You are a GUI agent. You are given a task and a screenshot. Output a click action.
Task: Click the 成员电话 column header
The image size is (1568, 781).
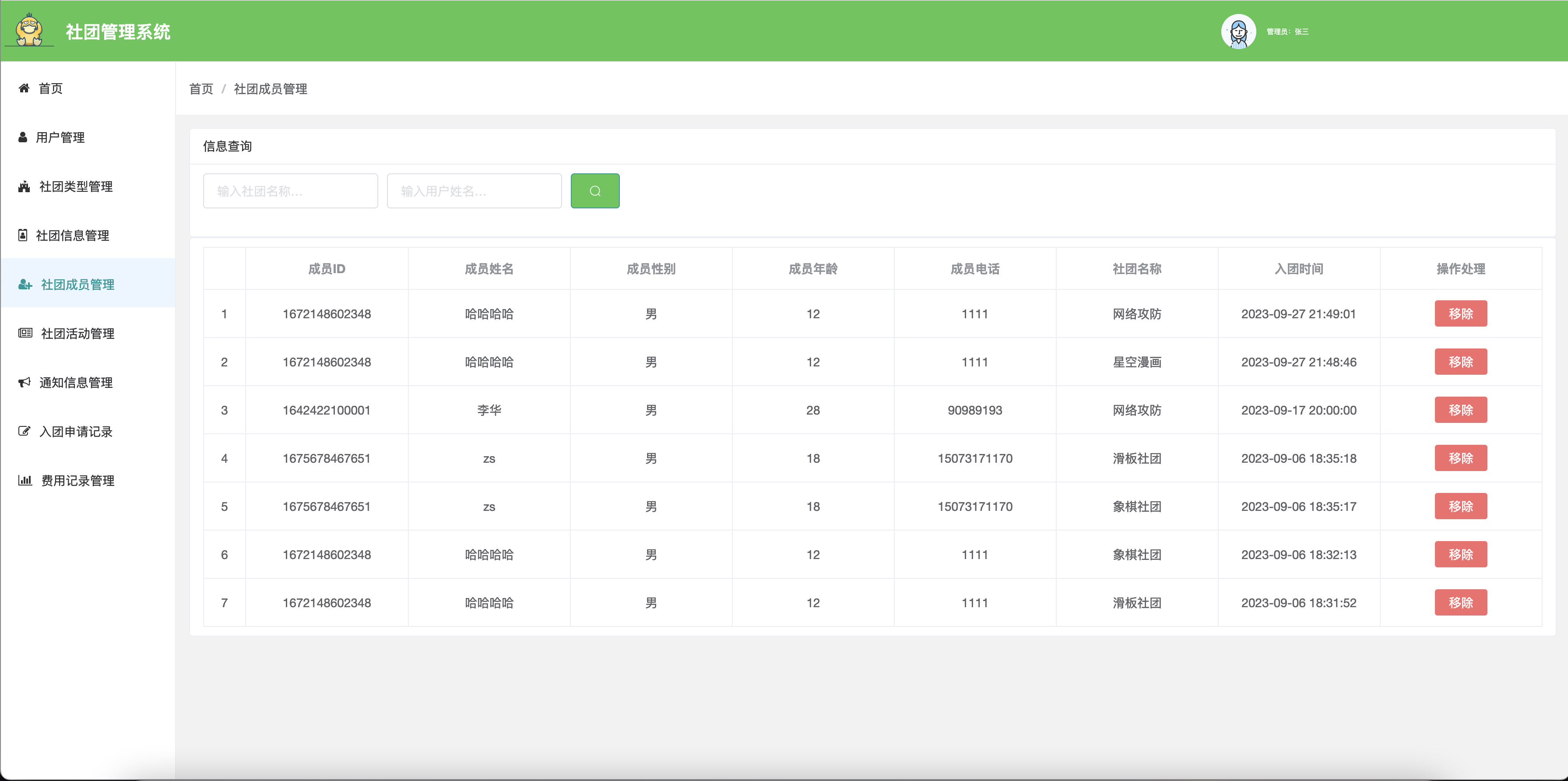pos(974,268)
